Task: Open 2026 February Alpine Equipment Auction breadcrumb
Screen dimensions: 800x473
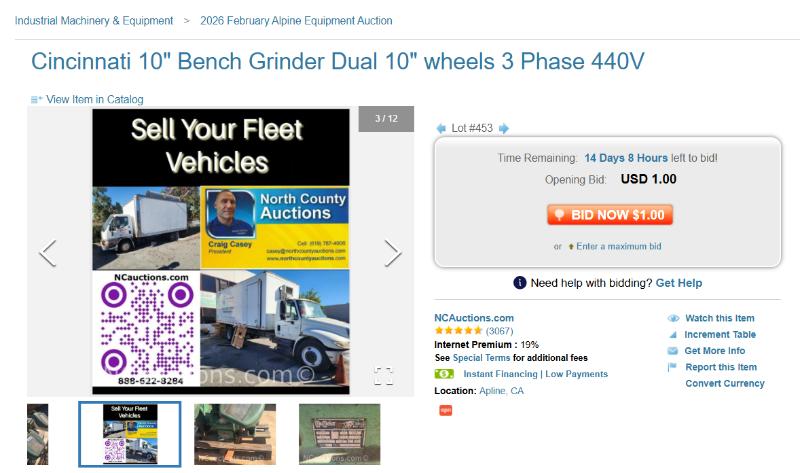Action: [296, 20]
